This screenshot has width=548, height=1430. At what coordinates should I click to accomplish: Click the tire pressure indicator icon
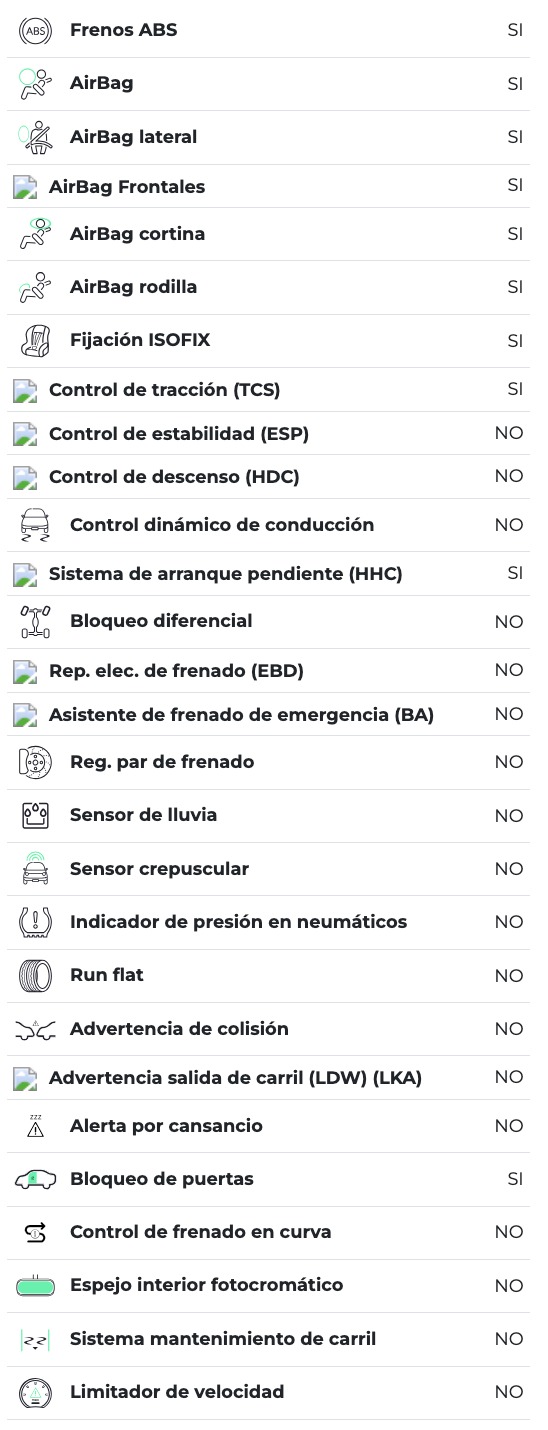point(35,922)
